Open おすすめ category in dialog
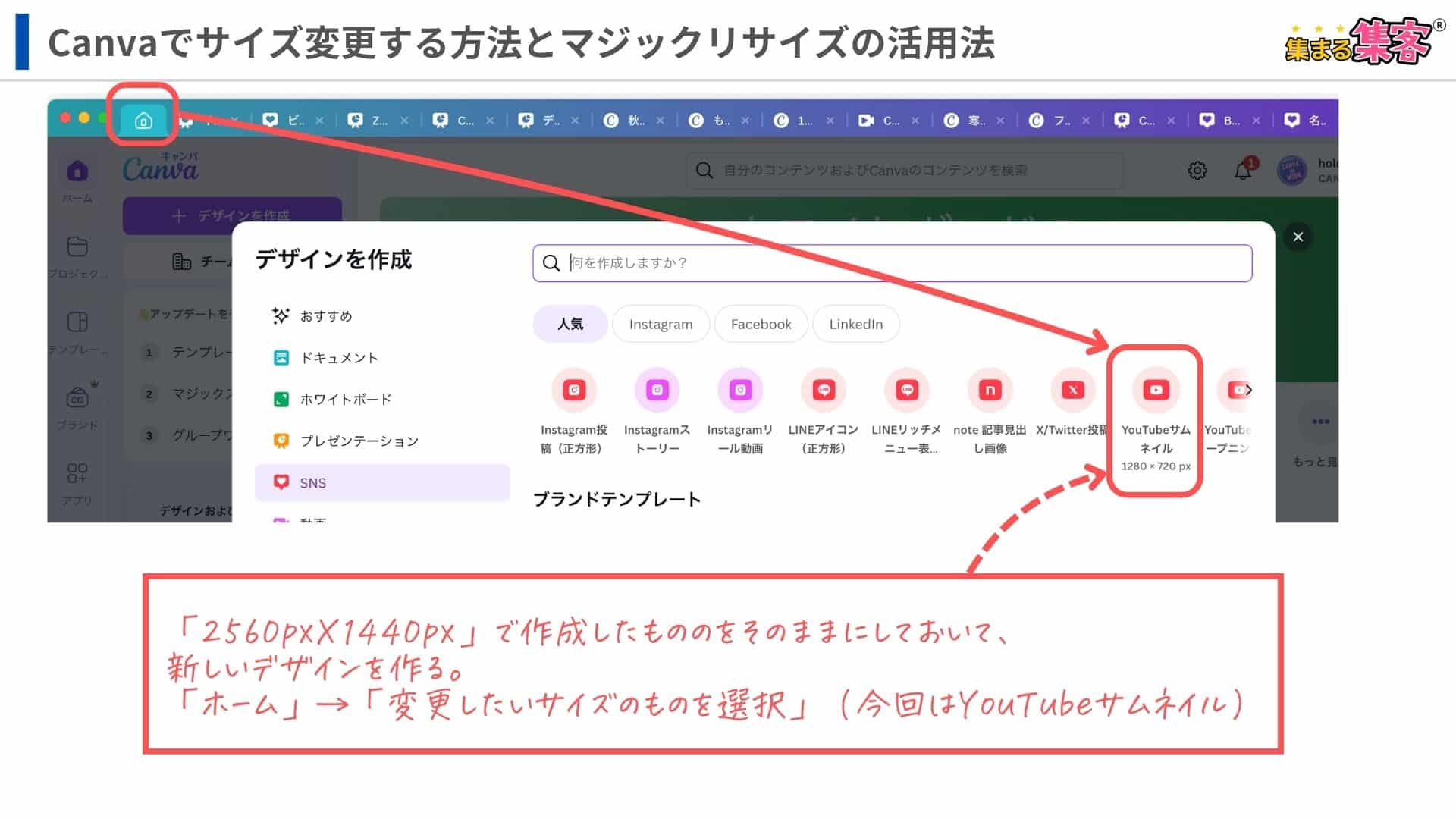1456x819 pixels. pyautogui.click(x=382, y=316)
